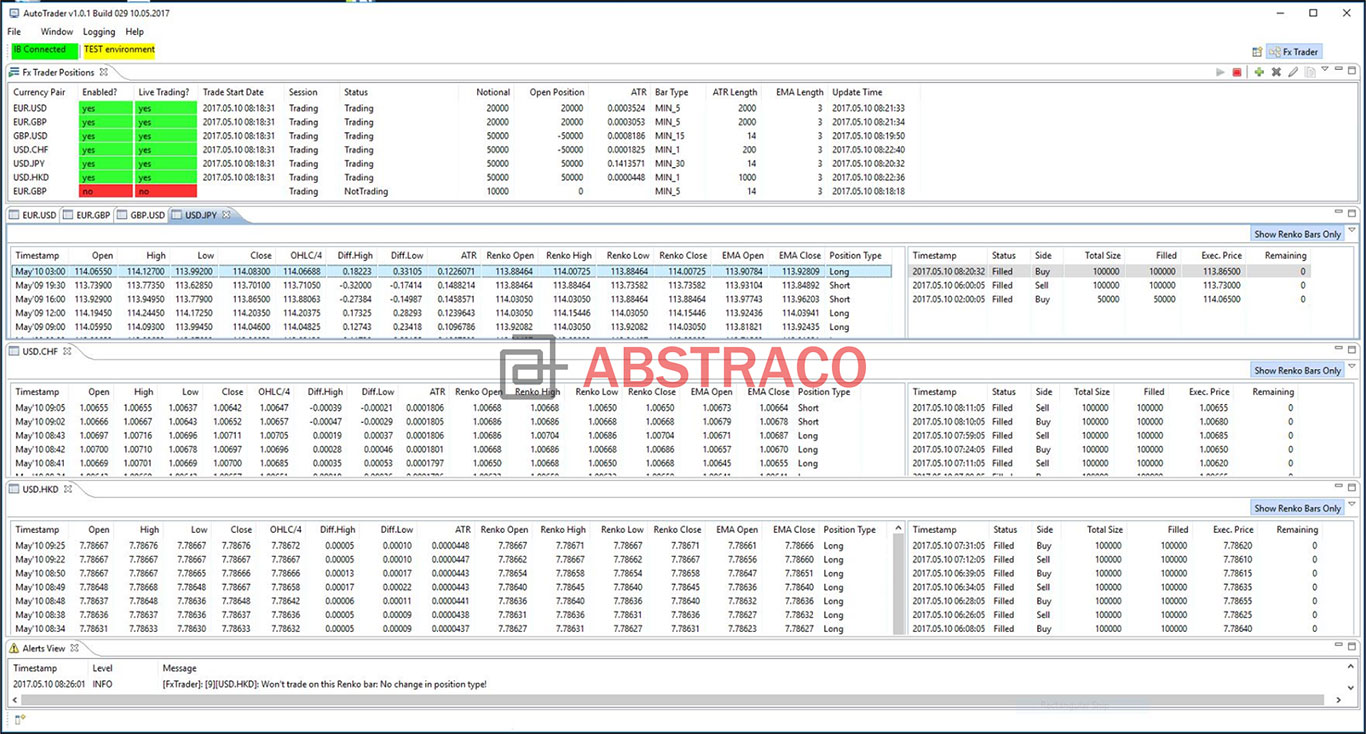Click Show Renko Bars Only in the USD.JPY panel
The width and height of the screenshot is (1366, 734).
1298,232
